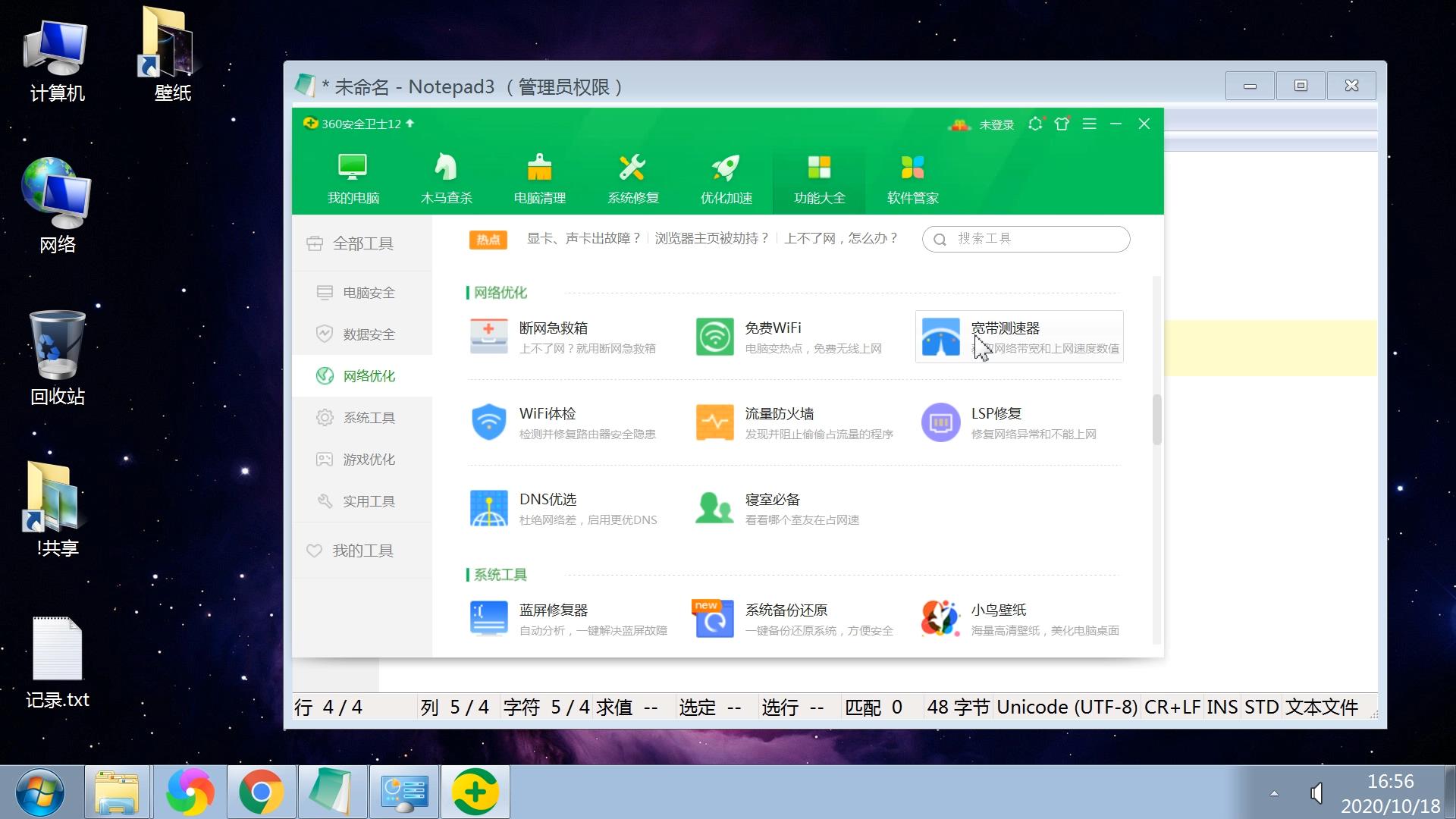Click the 未登录 login link

pyautogui.click(x=996, y=124)
